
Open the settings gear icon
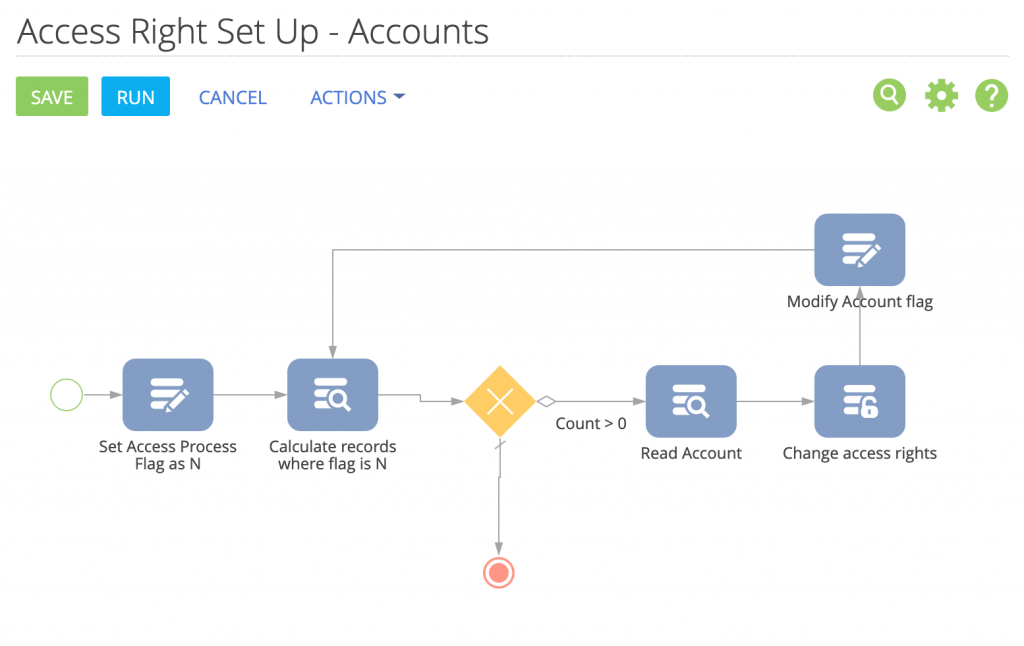point(941,96)
